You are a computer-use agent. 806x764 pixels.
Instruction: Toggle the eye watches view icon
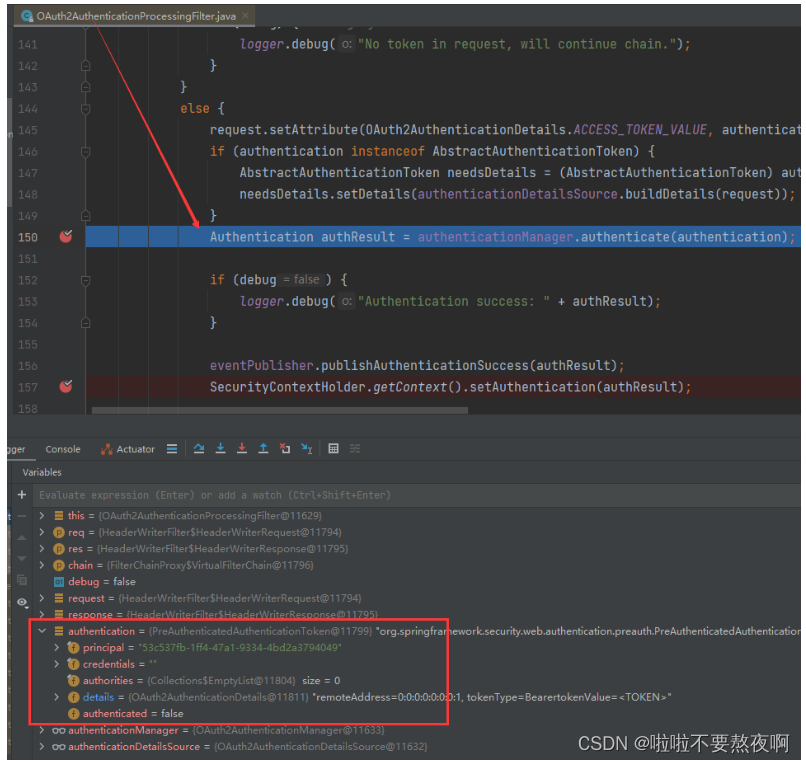tap(21, 603)
